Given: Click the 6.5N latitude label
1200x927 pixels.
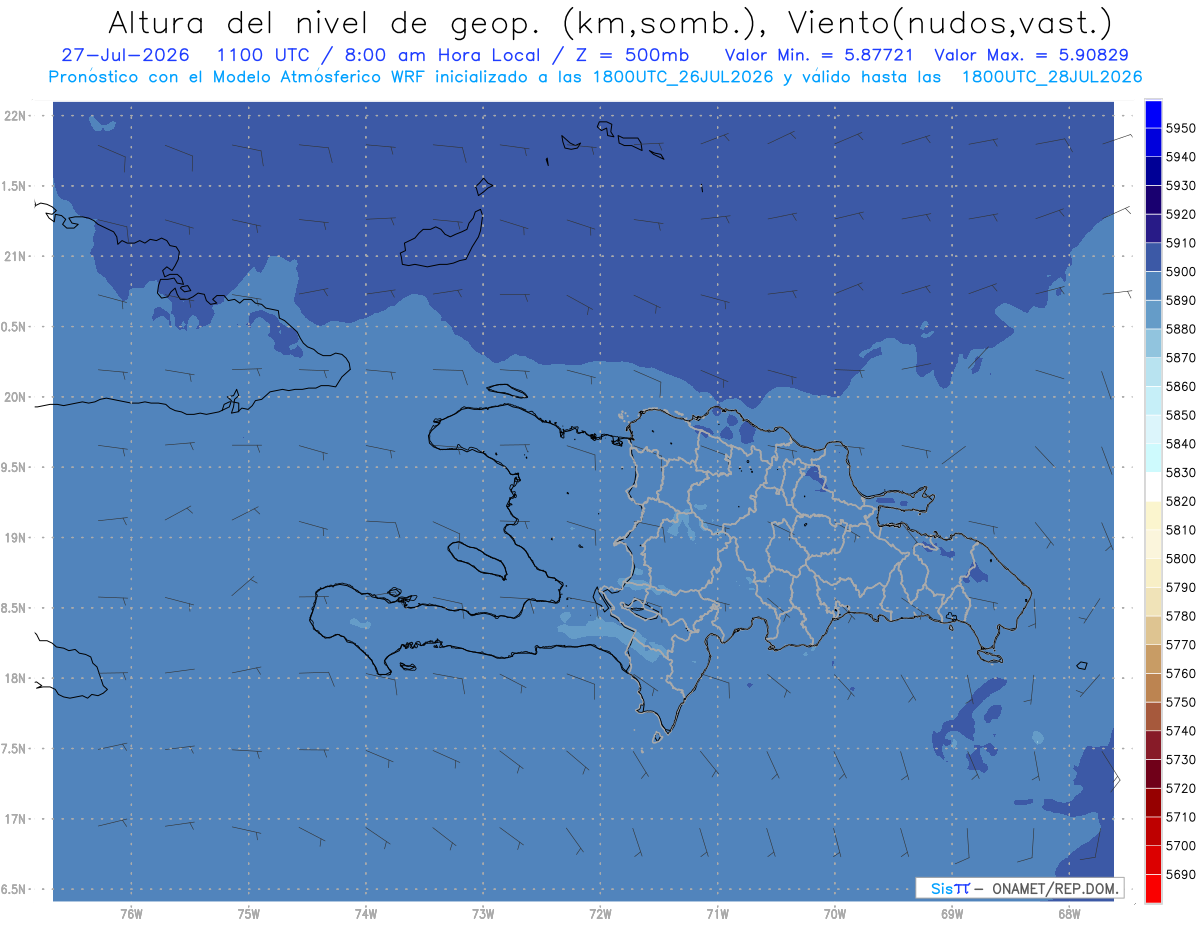Looking at the screenshot, I should click(15, 890).
